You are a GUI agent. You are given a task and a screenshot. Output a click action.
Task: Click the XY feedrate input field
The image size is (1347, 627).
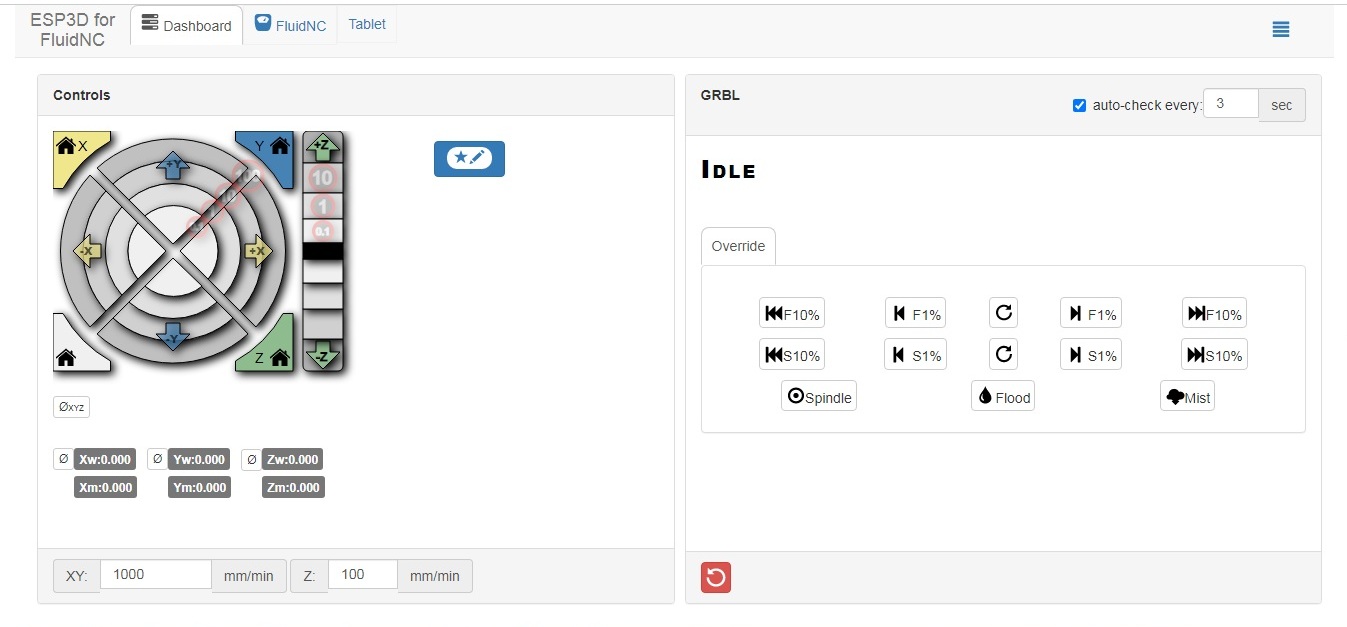(156, 575)
